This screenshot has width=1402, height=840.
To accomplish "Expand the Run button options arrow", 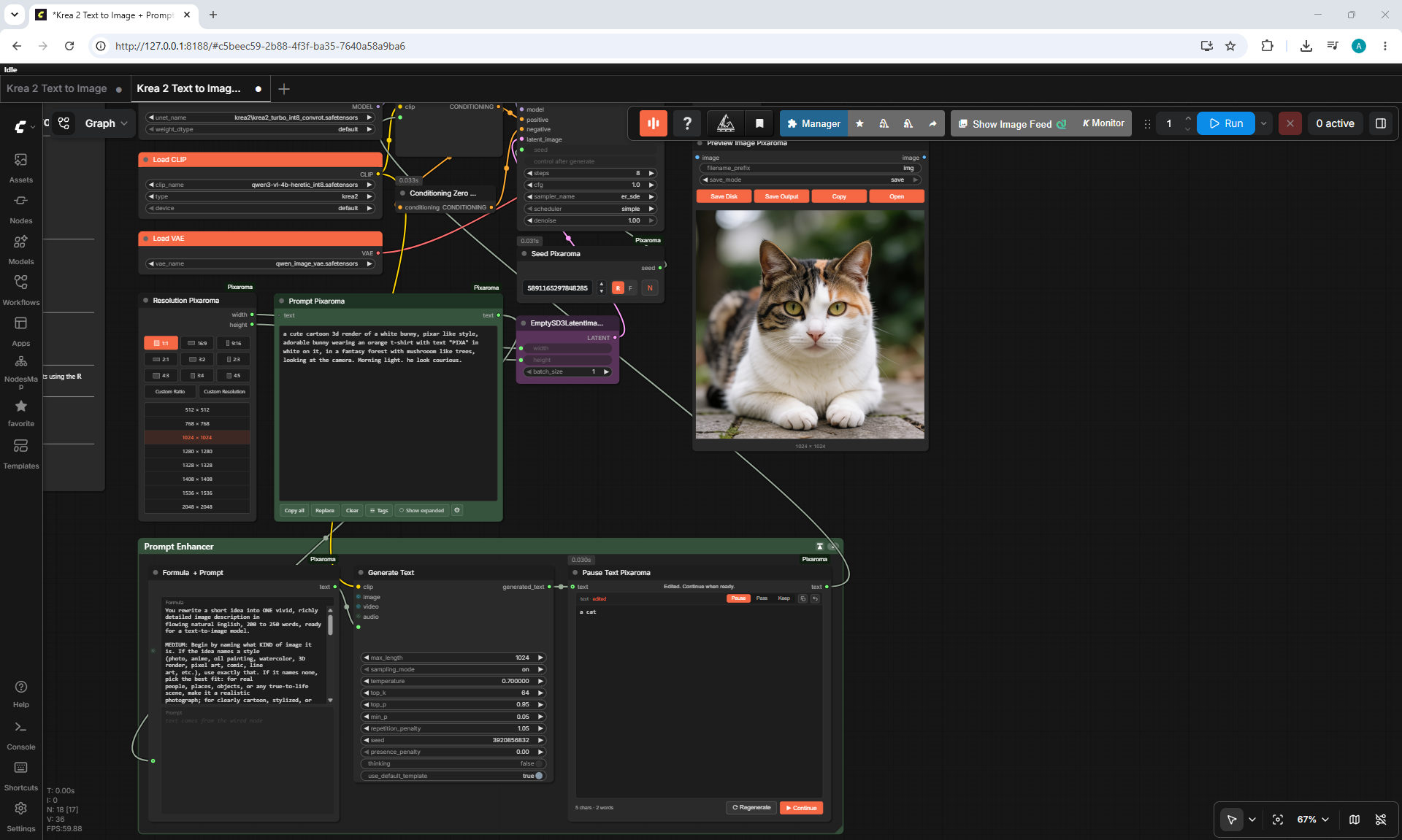I will coord(1264,123).
